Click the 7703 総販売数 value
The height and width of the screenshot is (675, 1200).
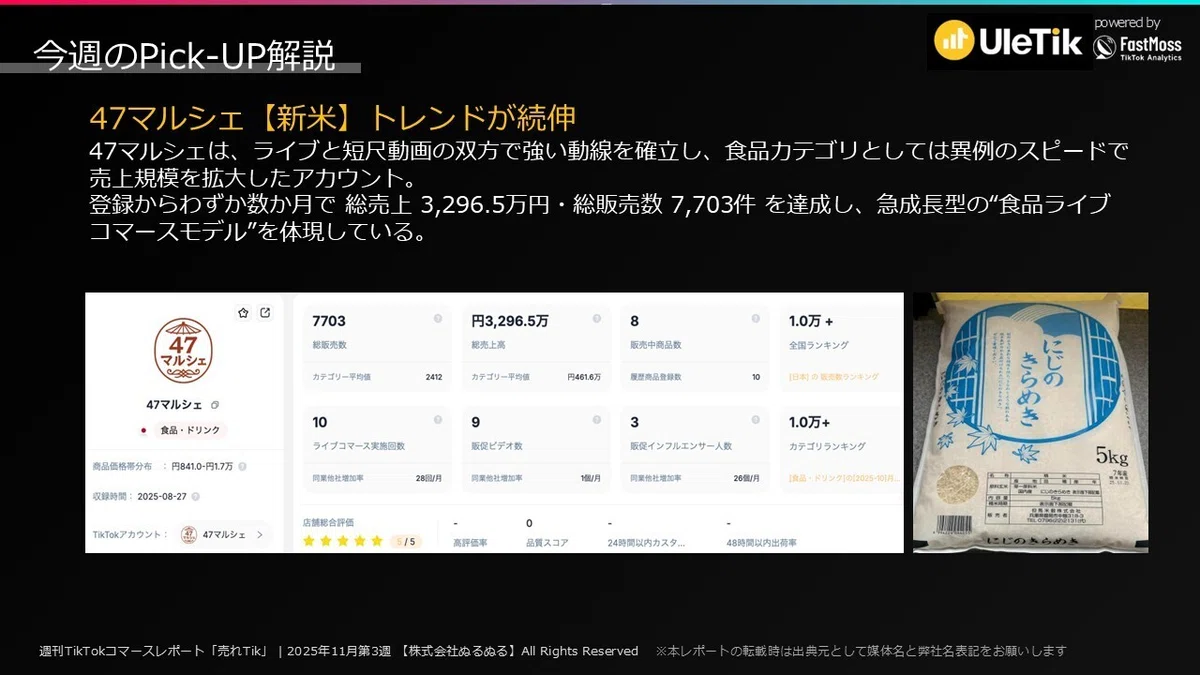point(329,321)
